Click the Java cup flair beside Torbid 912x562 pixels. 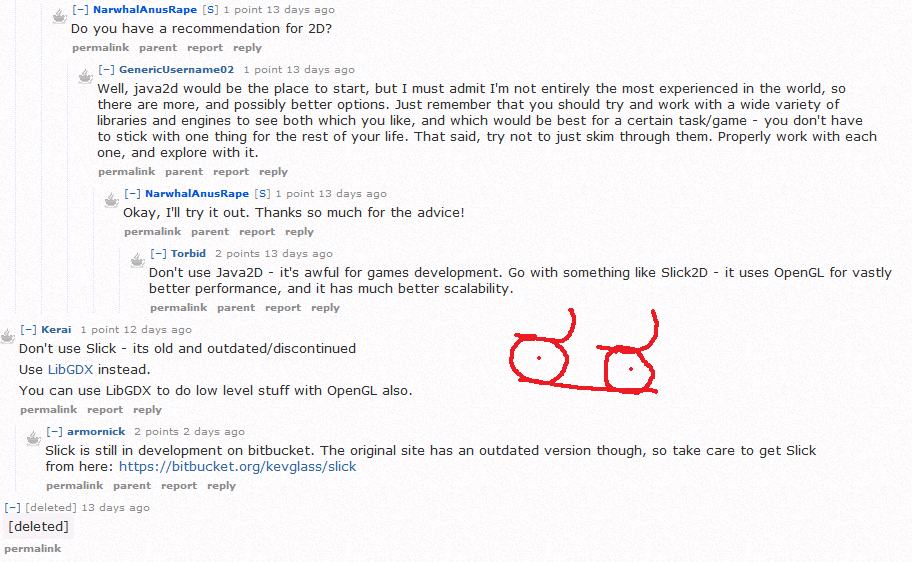[x=137, y=259]
